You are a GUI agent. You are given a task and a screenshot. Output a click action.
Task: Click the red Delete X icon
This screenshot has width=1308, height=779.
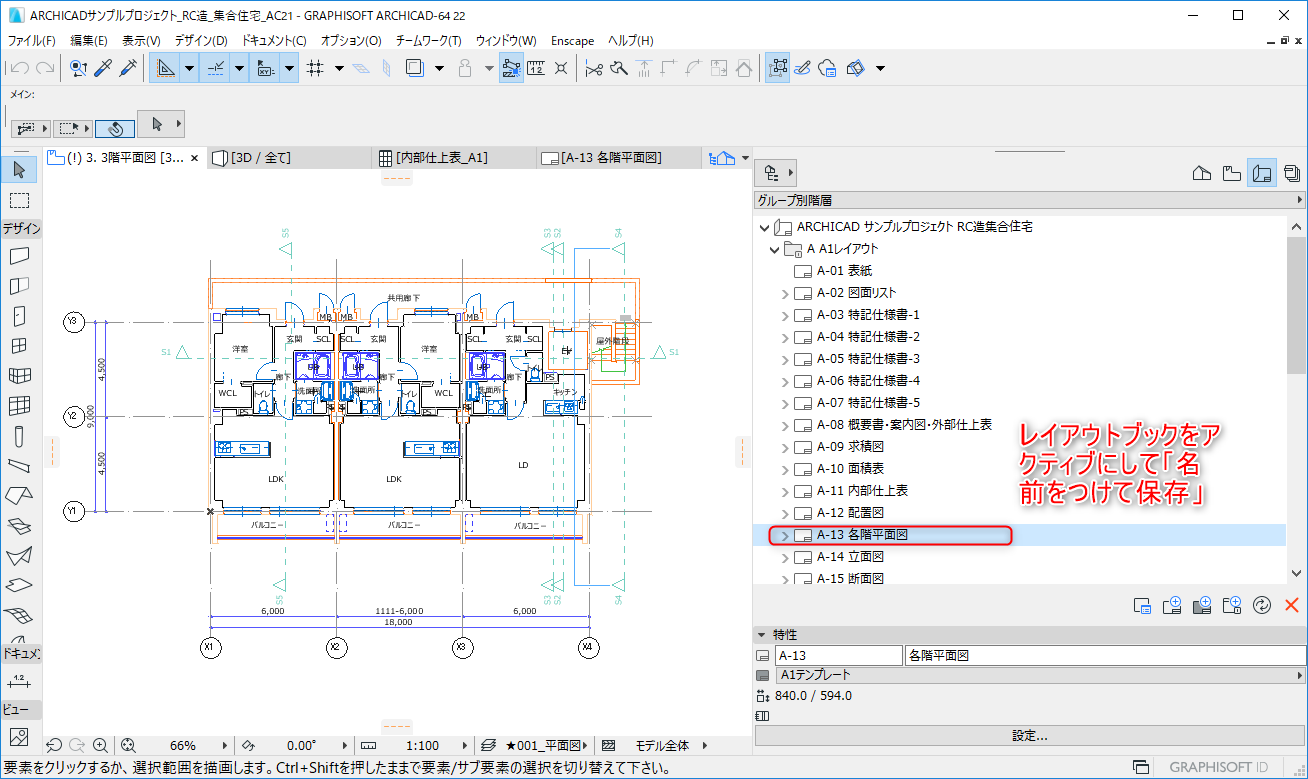coord(1291,605)
